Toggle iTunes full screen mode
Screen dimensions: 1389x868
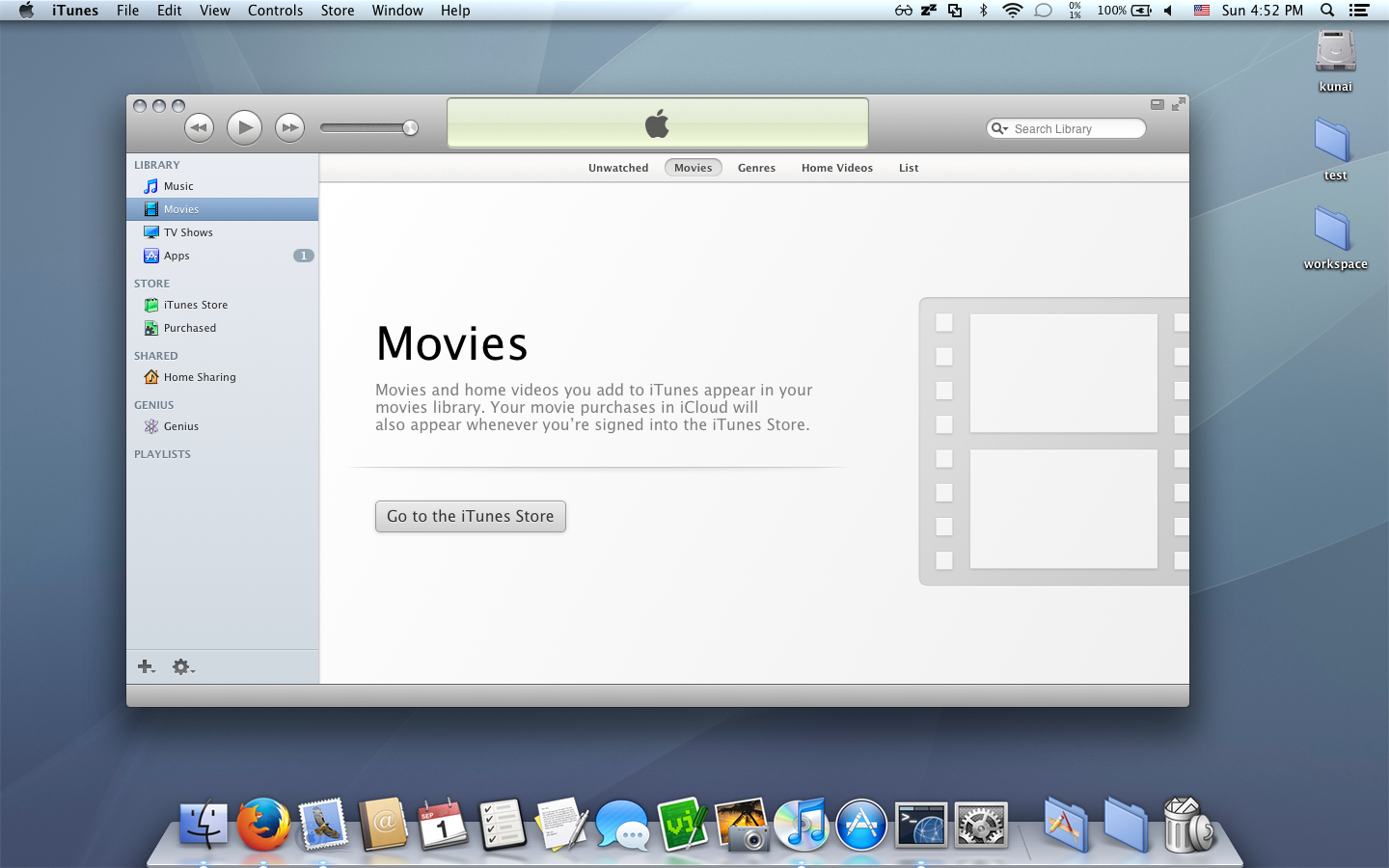coord(1178,104)
